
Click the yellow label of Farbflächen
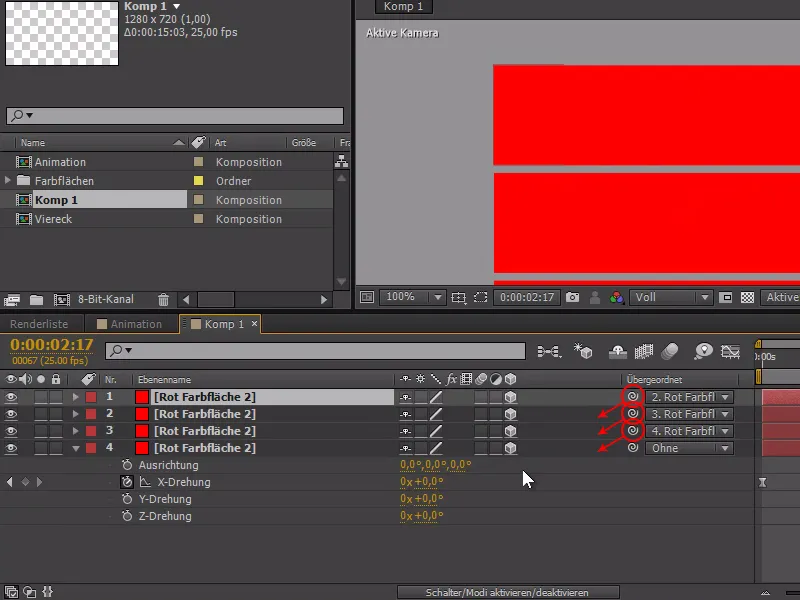[198, 181]
